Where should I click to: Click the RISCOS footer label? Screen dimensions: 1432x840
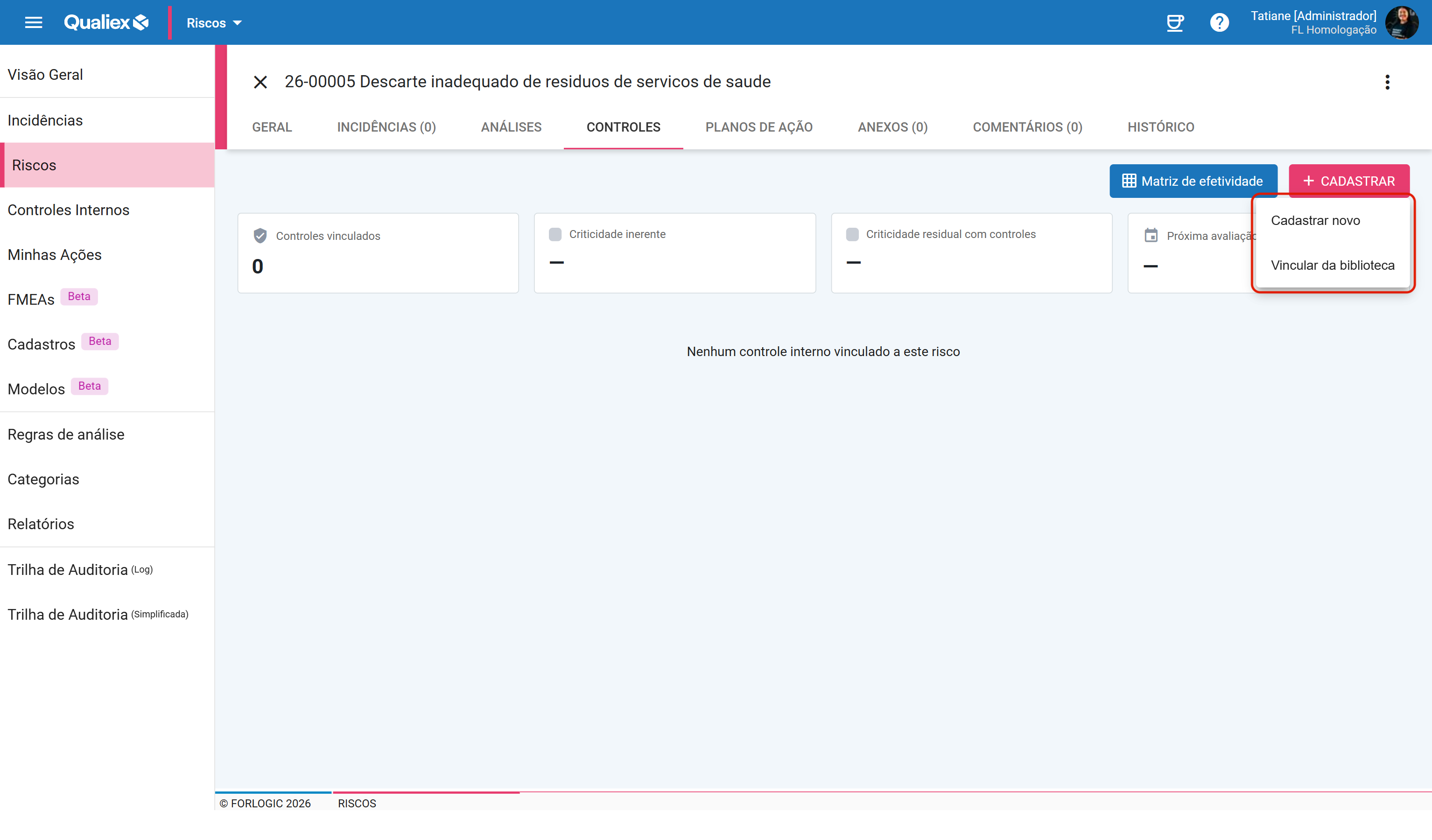[x=357, y=803]
